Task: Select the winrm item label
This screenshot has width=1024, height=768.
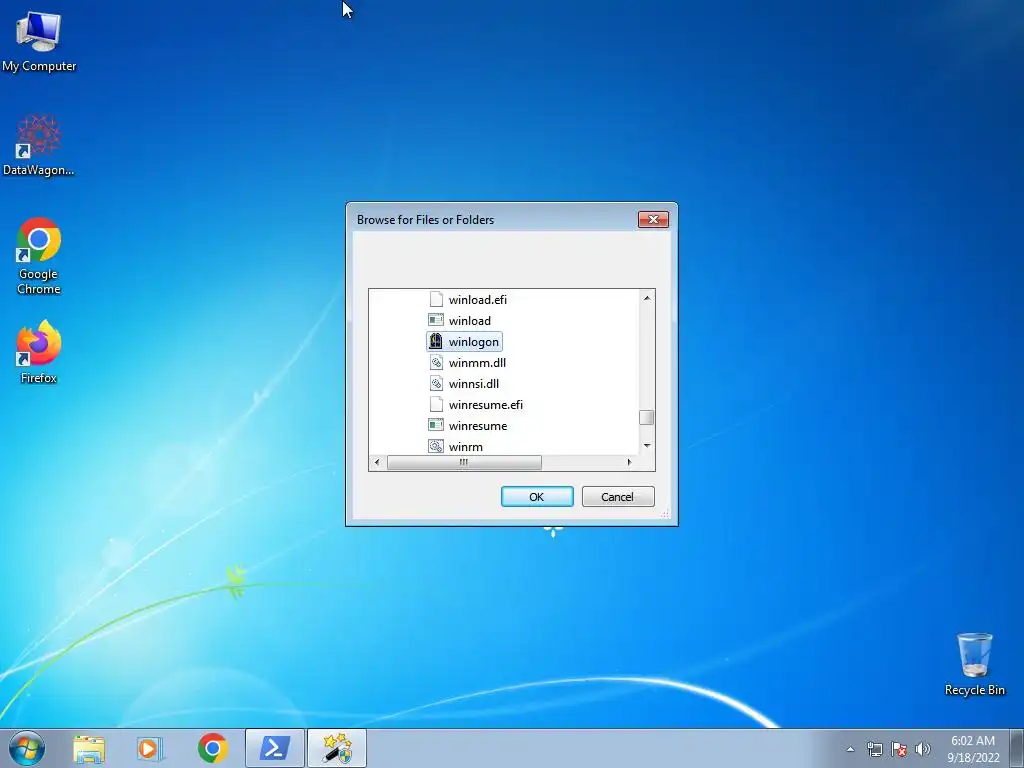Action: tap(466, 447)
